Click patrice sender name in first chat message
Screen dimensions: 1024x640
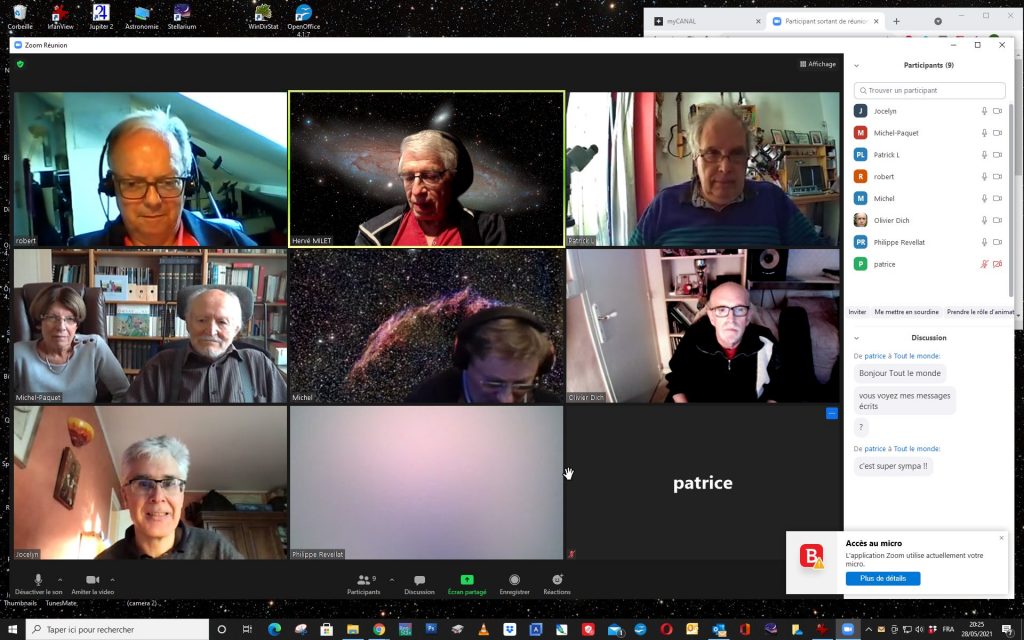click(875, 356)
